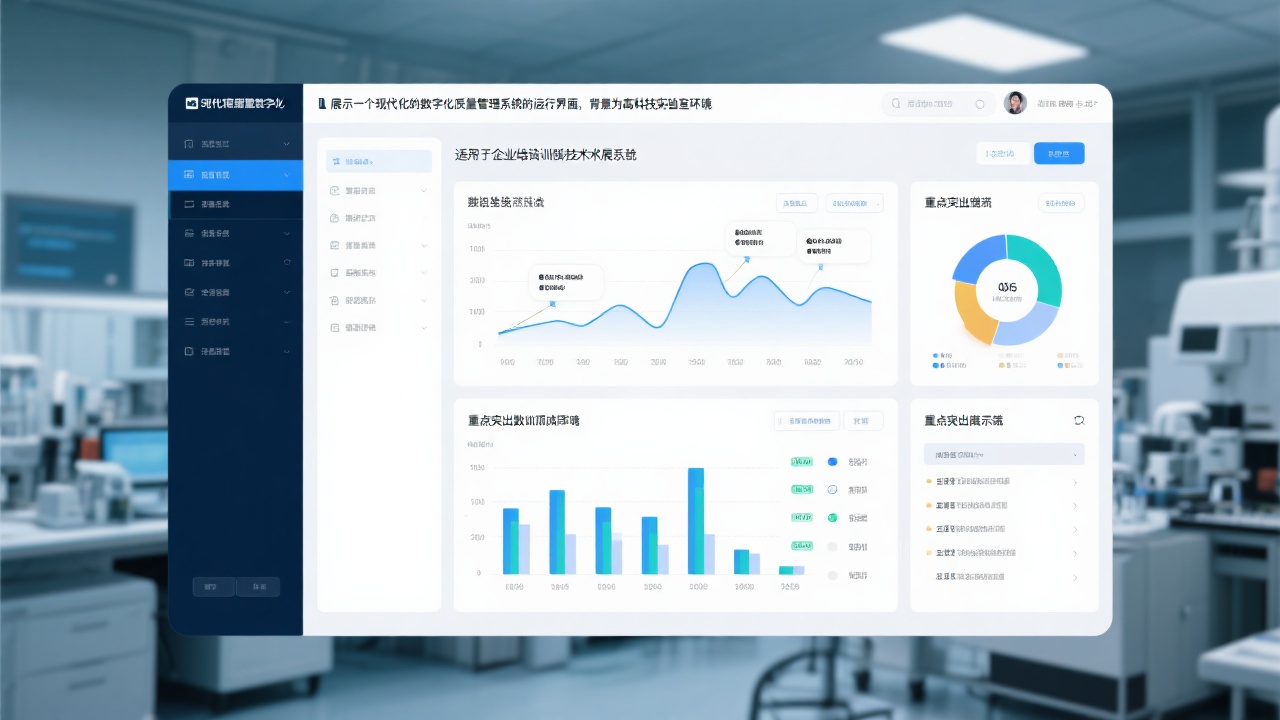Screen dimensions: 1280x720
Task: Open the top dashboard icon in the sidebar
Action: (187, 143)
